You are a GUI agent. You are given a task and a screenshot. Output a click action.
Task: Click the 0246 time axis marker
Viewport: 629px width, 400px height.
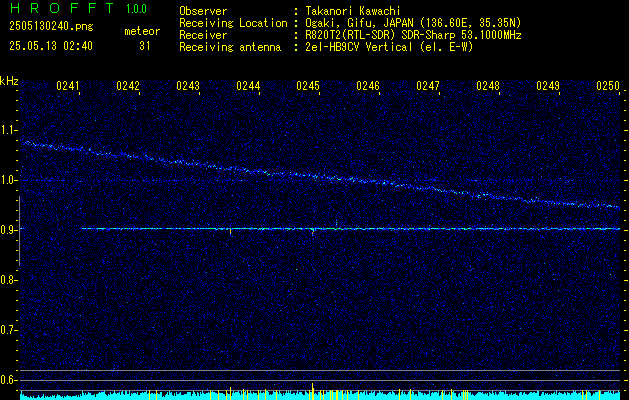(368, 86)
